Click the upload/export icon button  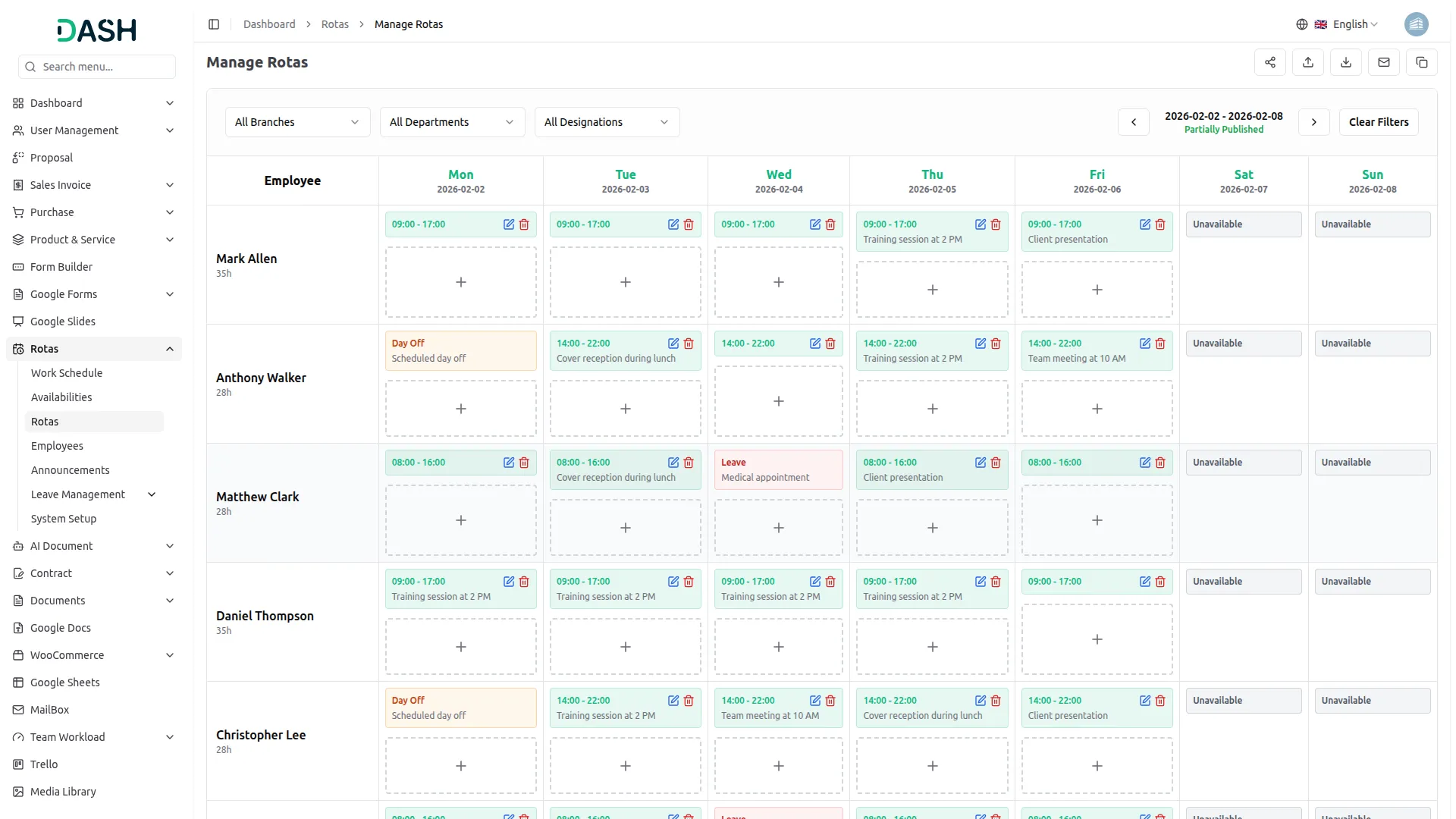point(1308,62)
